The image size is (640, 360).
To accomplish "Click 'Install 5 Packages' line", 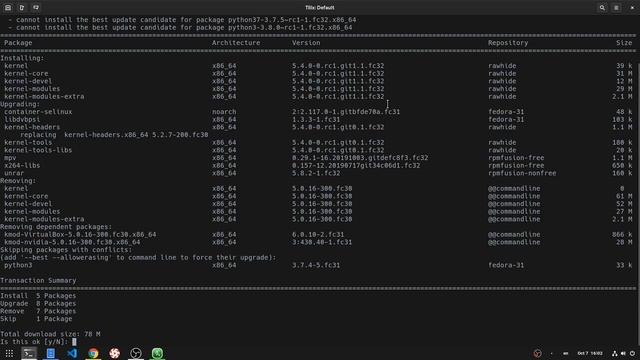I will tap(38, 296).
